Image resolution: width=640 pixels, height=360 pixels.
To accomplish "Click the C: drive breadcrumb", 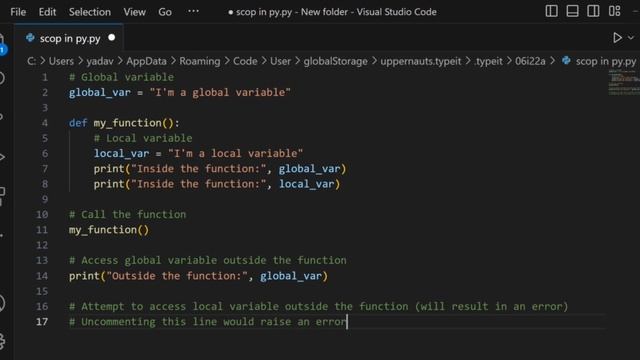I will point(31,61).
